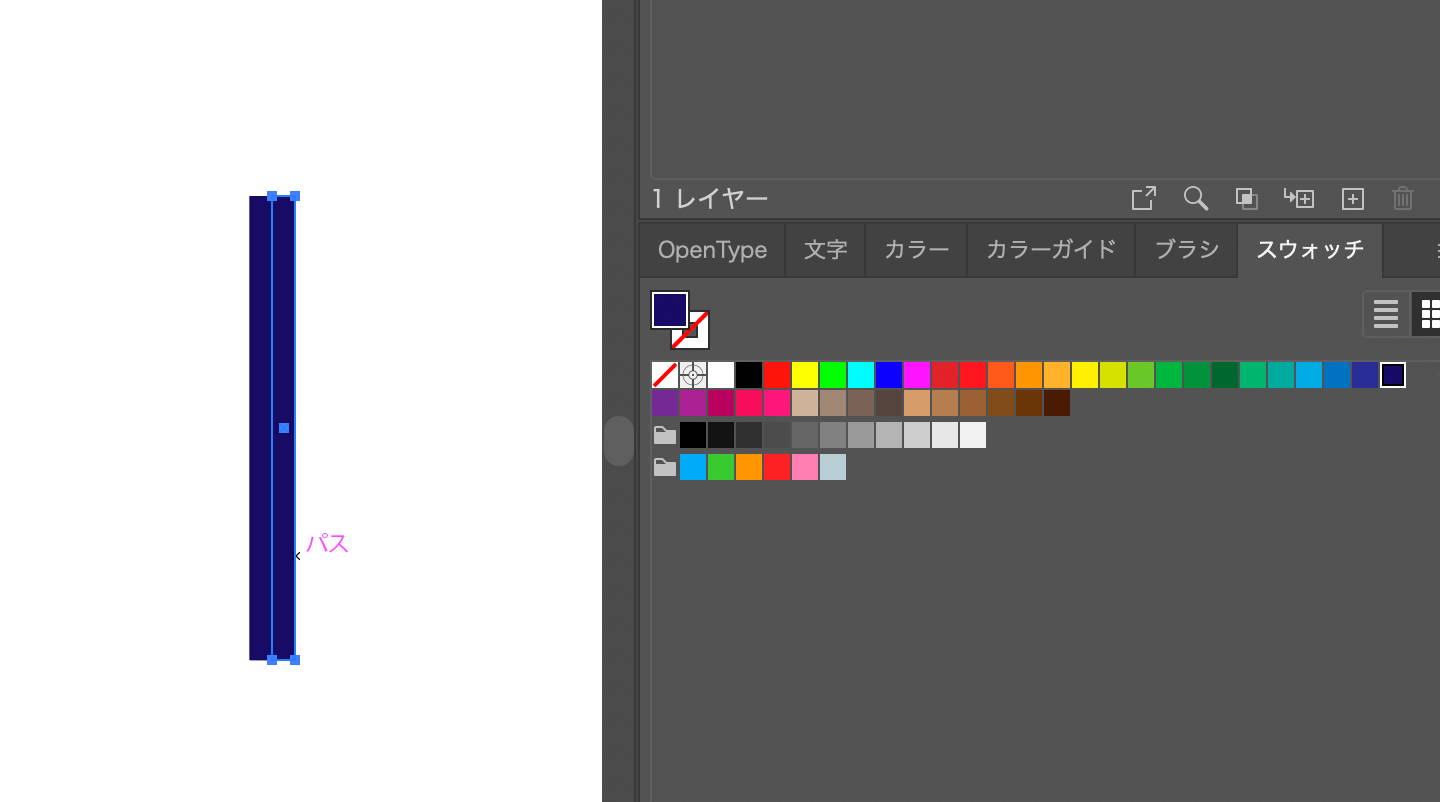Open the OpenType tab
This screenshot has width=1440, height=802.
click(x=712, y=250)
